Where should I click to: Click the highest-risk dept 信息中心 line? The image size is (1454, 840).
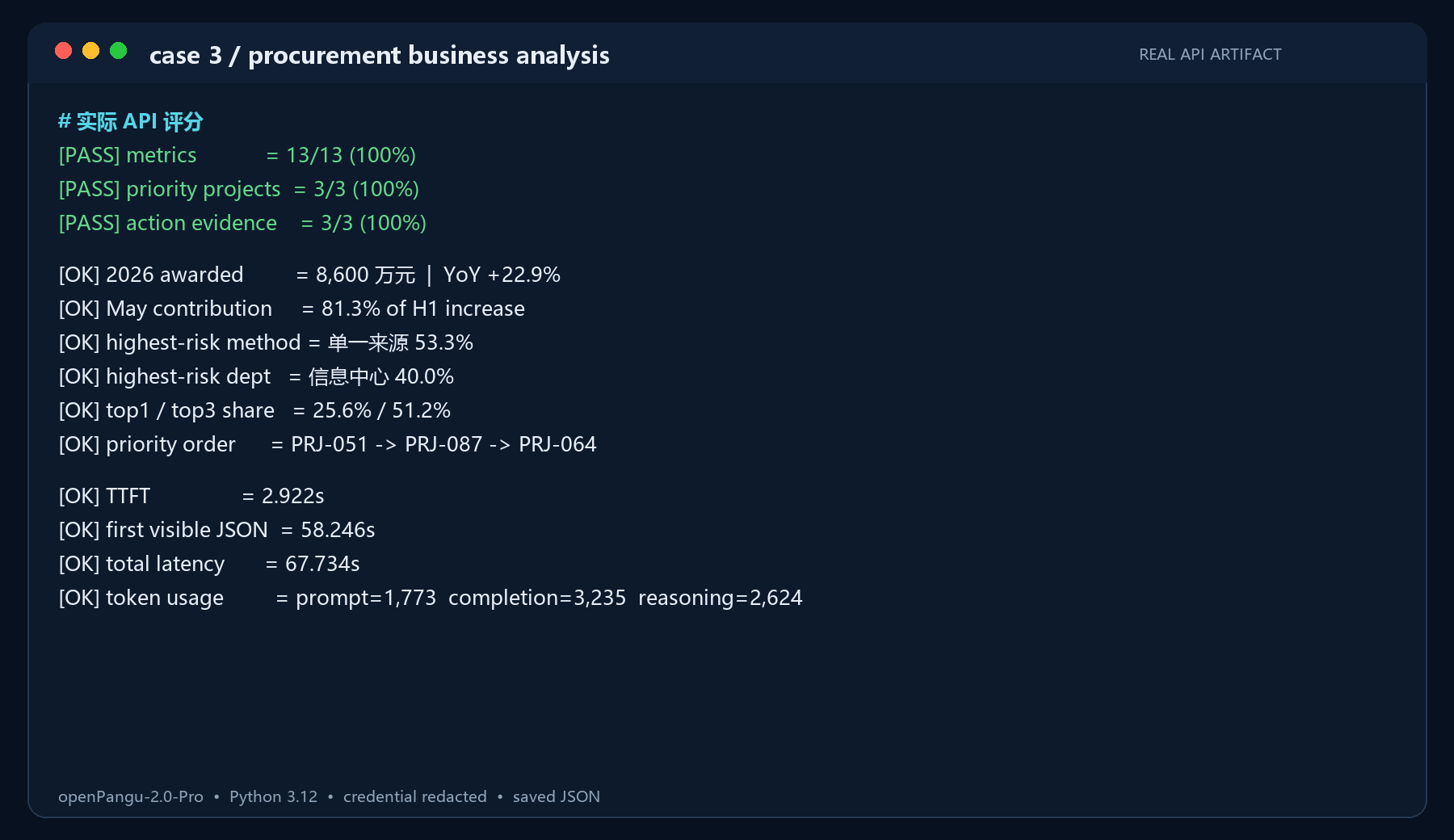[x=256, y=376]
